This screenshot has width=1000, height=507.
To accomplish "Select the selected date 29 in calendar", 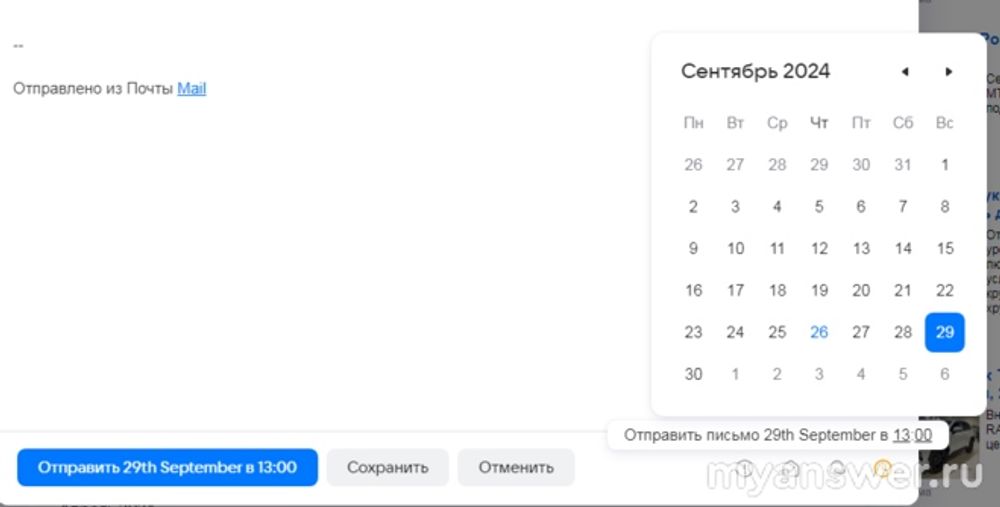I will coord(944,332).
